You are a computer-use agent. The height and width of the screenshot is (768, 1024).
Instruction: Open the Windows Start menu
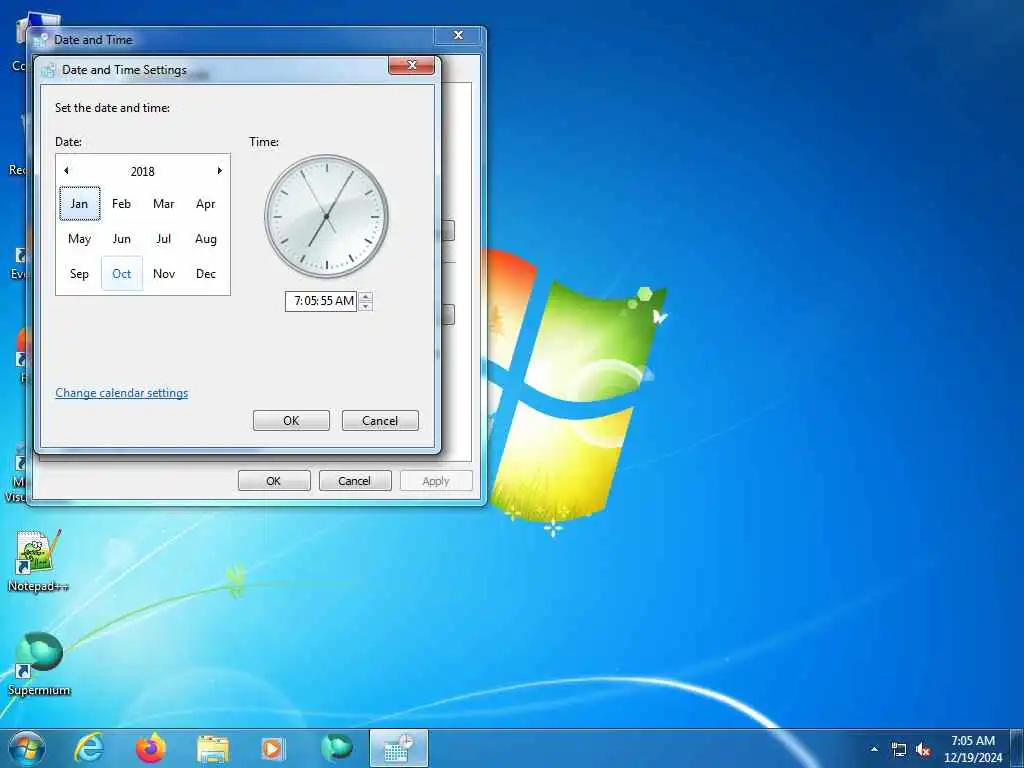26,748
